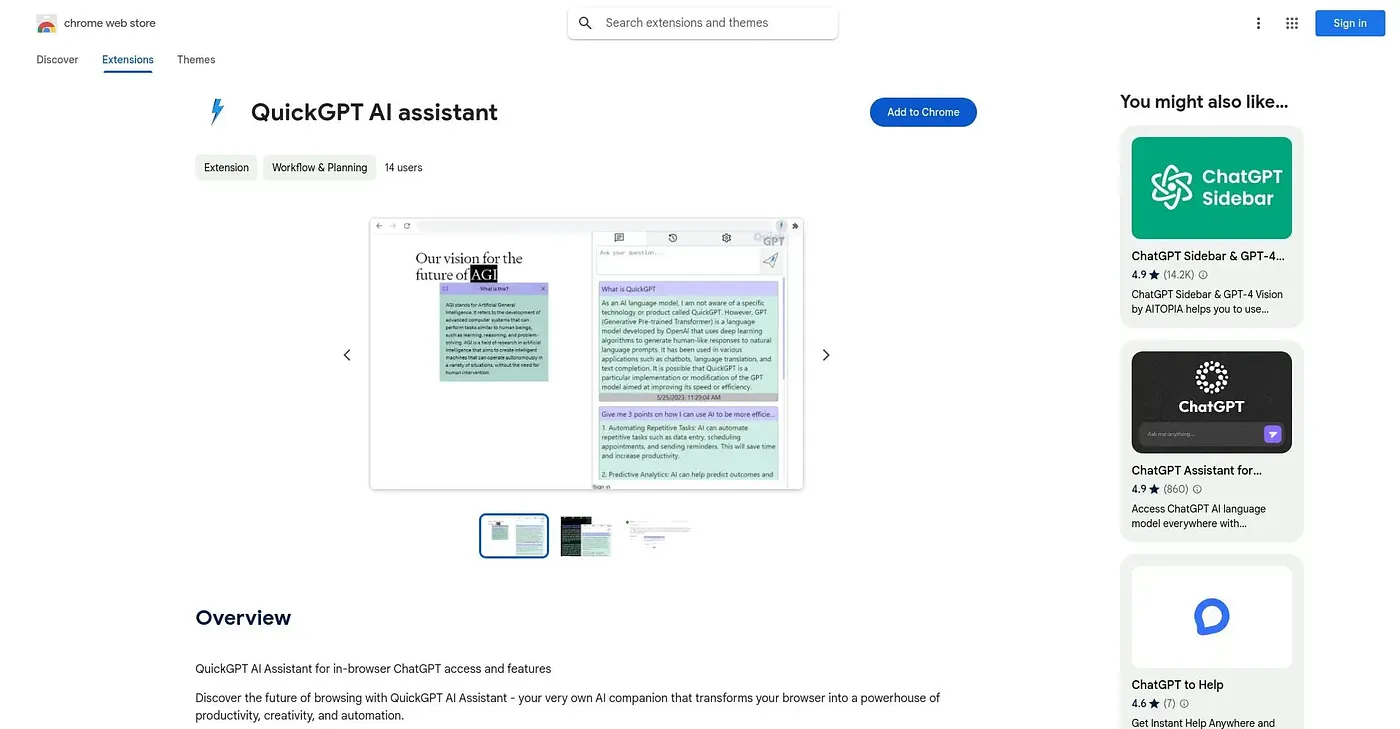The height and width of the screenshot is (729, 1400).
Task: Open the ChatGPT to Help card image
Action: click(1212, 617)
